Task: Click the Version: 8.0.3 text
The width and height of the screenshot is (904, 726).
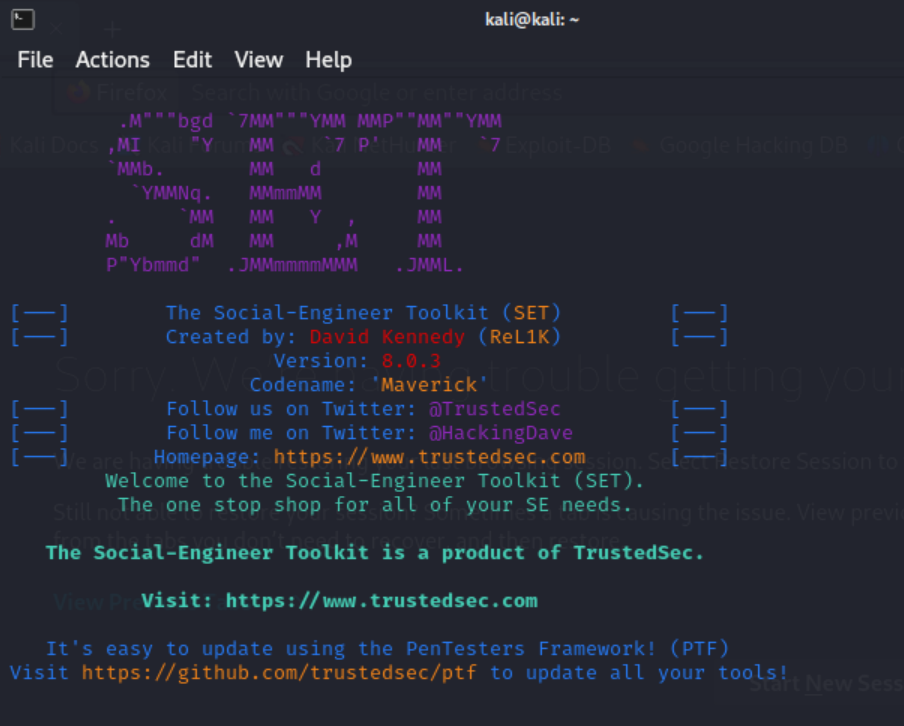Action: [x=357, y=361]
